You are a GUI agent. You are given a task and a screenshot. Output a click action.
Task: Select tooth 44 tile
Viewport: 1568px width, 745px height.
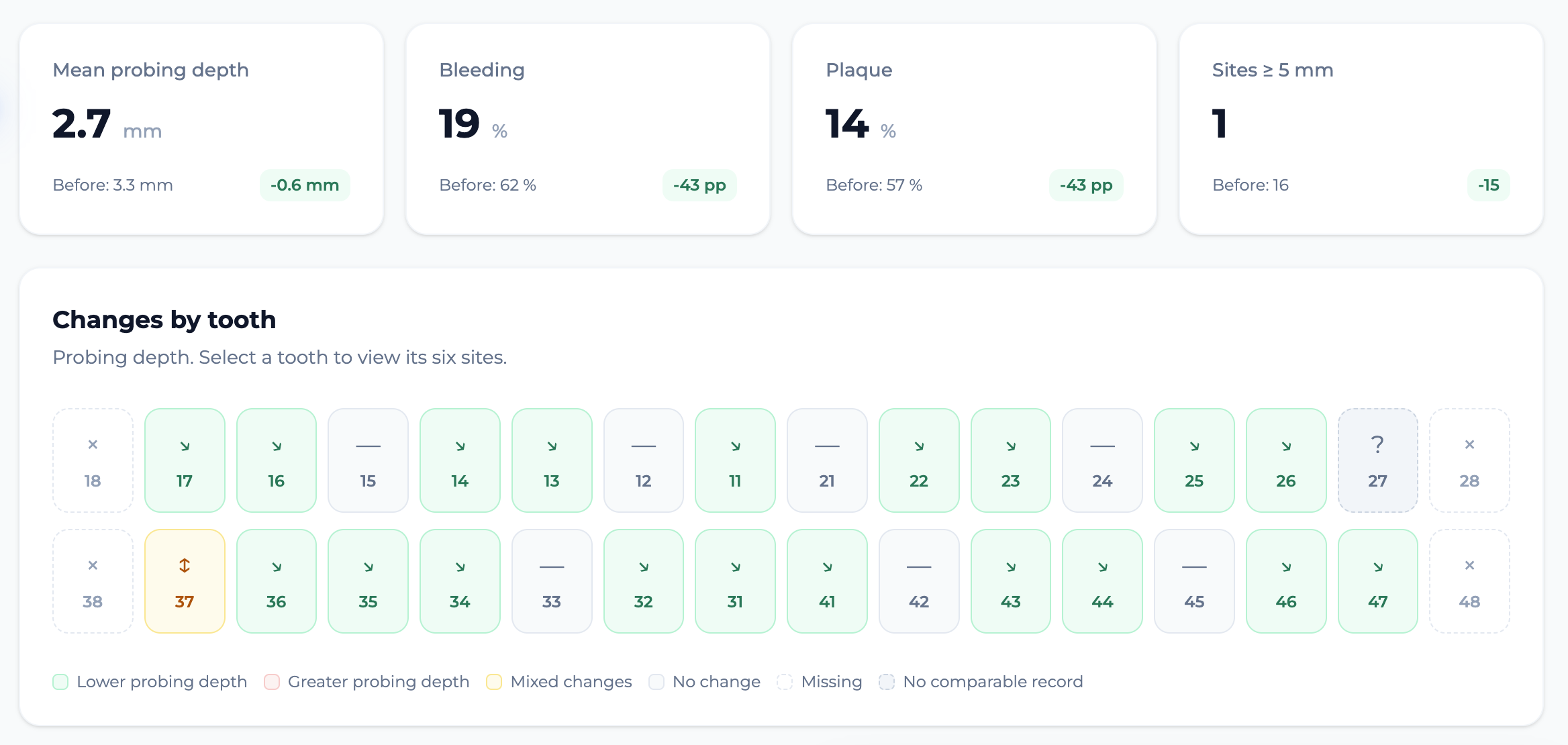click(1102, 581)
